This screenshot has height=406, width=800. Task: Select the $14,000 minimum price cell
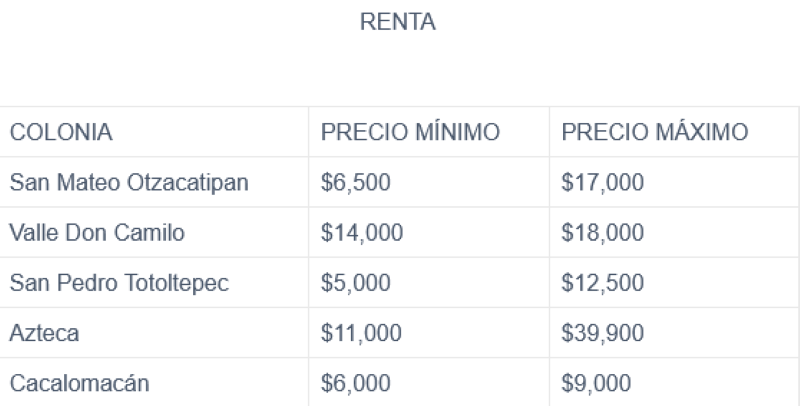click(x=361, y=233)
